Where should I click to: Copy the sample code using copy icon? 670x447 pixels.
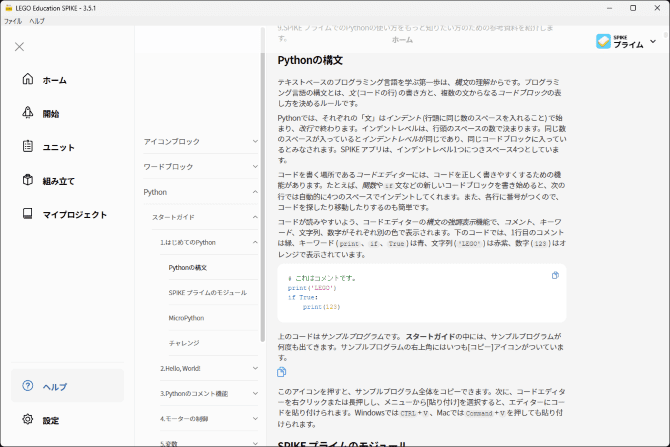click(x=555, y=275)
